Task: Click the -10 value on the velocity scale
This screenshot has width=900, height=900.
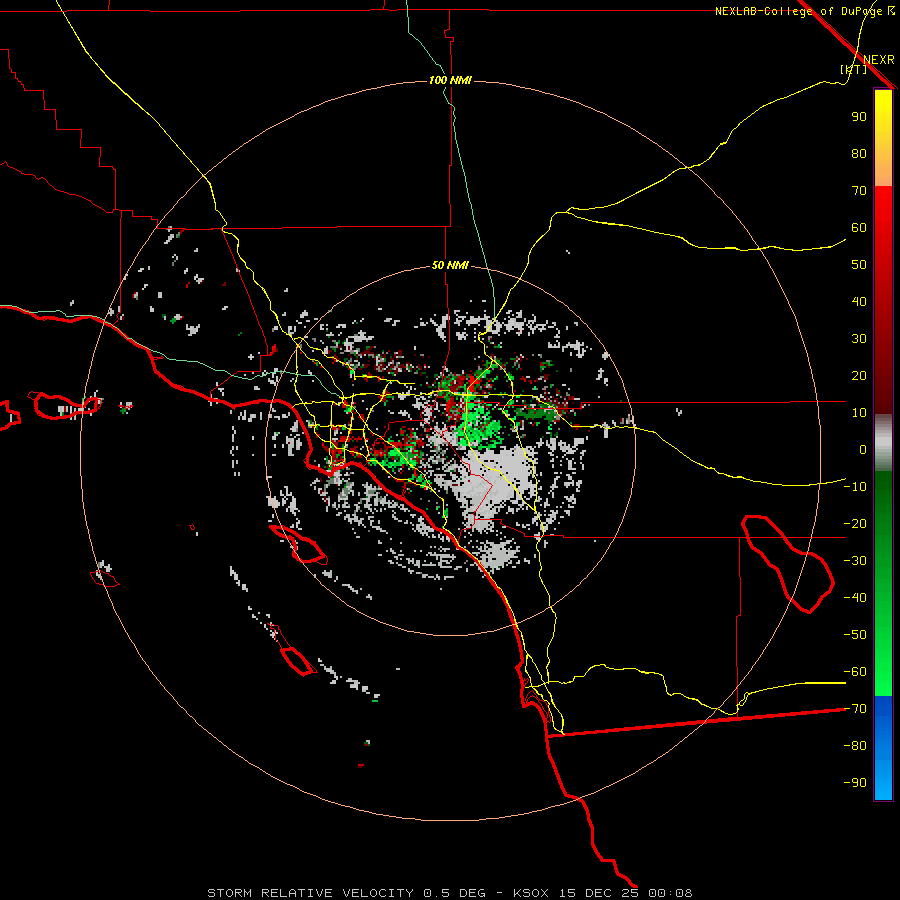Action: (855, 487)
